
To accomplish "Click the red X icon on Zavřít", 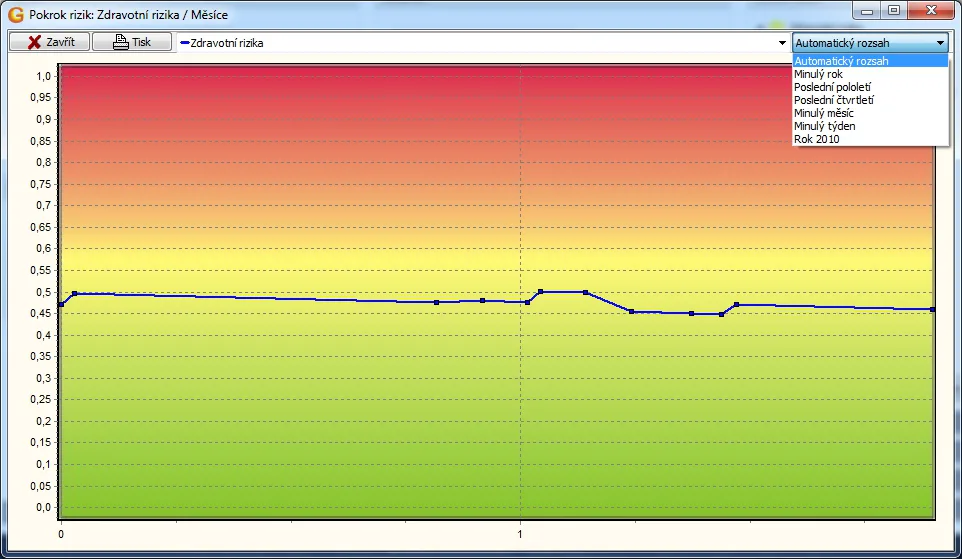I will point(34,42).
